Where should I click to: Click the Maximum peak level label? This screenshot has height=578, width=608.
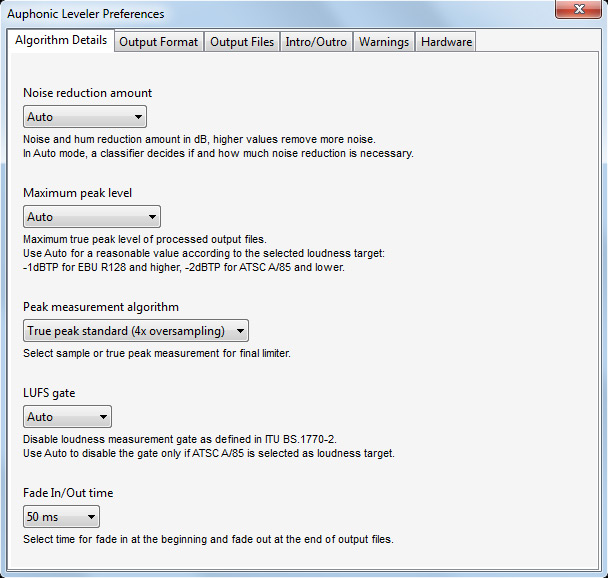tap(78, 193)
